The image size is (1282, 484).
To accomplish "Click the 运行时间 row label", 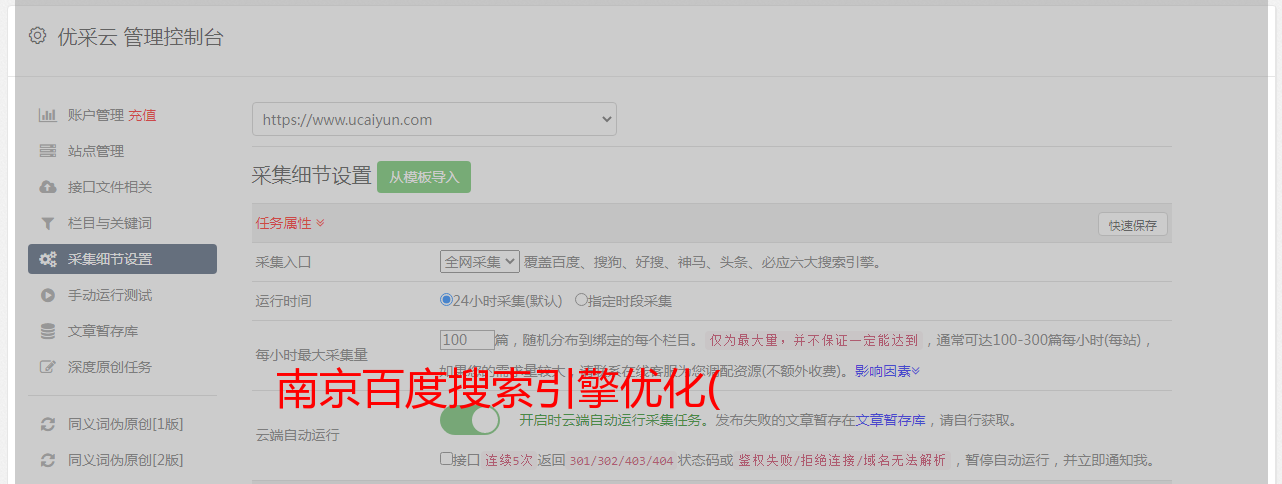I will (284, 300).
